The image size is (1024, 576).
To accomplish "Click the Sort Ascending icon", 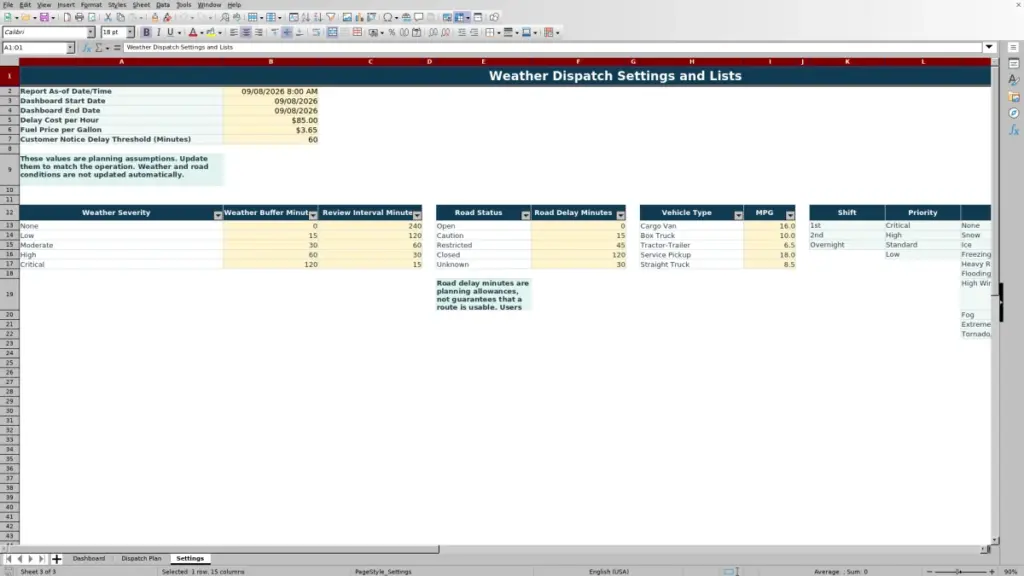I will pos(306,17).
